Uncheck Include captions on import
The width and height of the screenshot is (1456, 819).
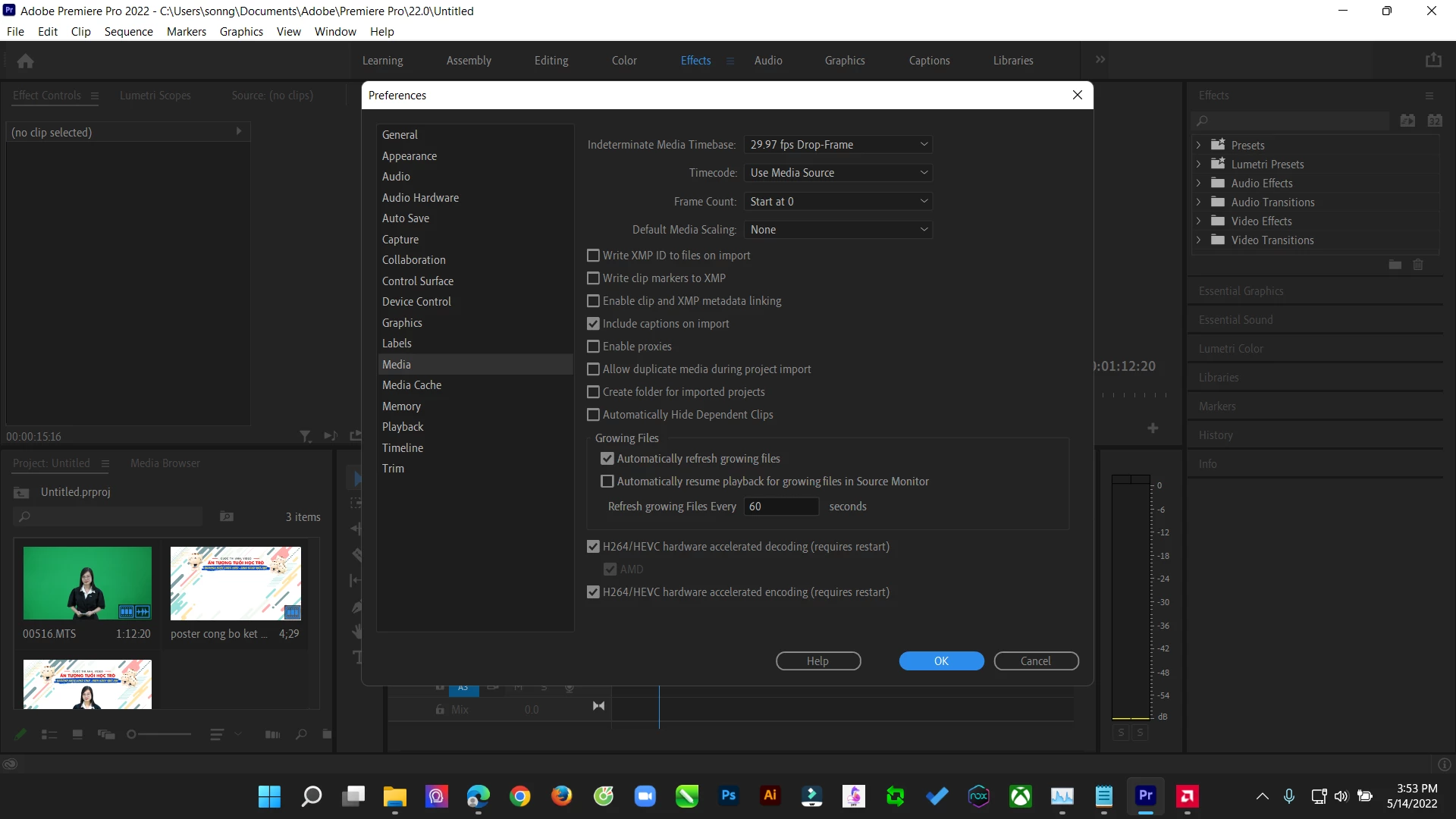click(593, 324)
